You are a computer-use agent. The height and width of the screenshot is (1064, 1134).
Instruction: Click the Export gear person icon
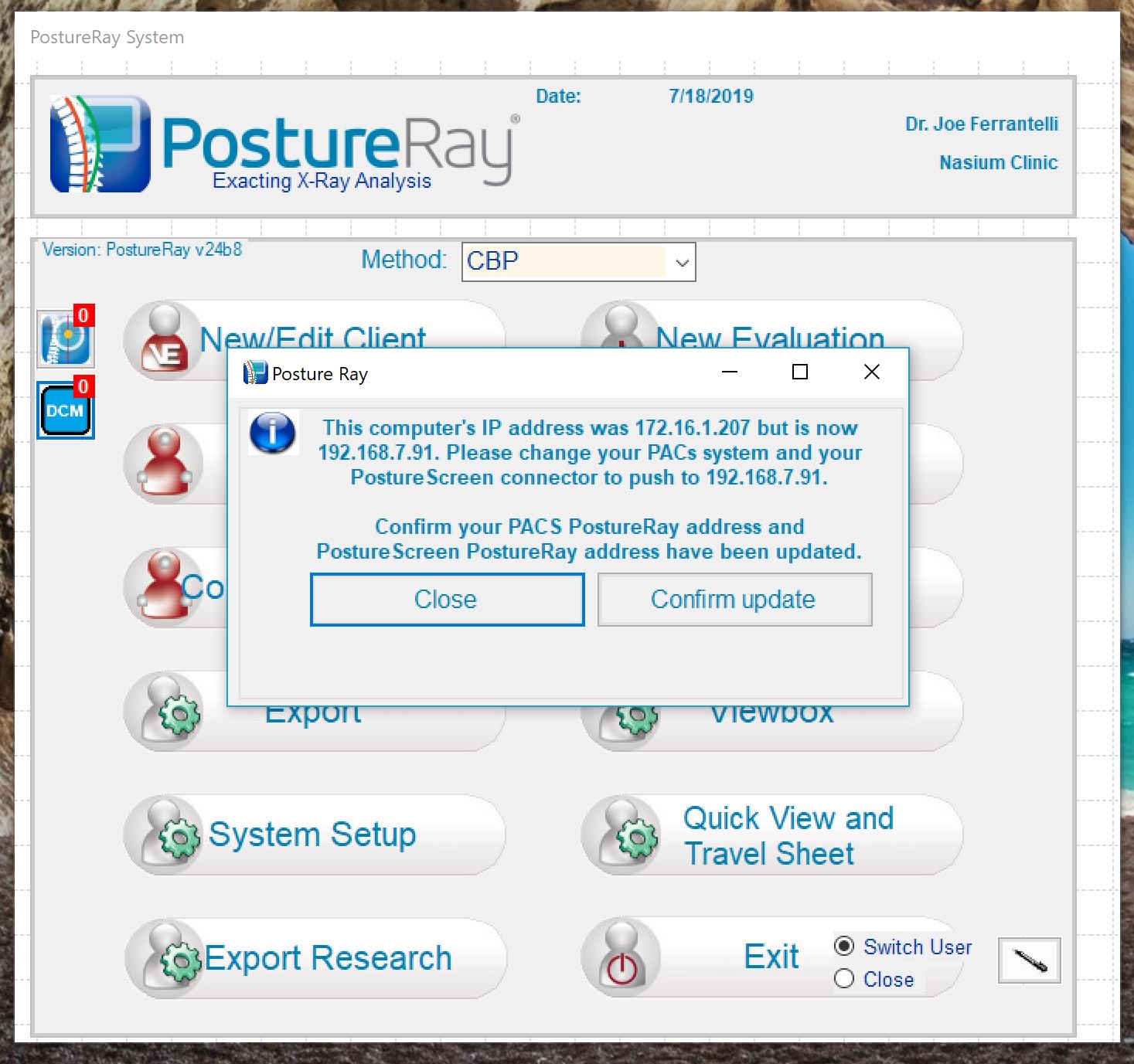pos(164,711)
